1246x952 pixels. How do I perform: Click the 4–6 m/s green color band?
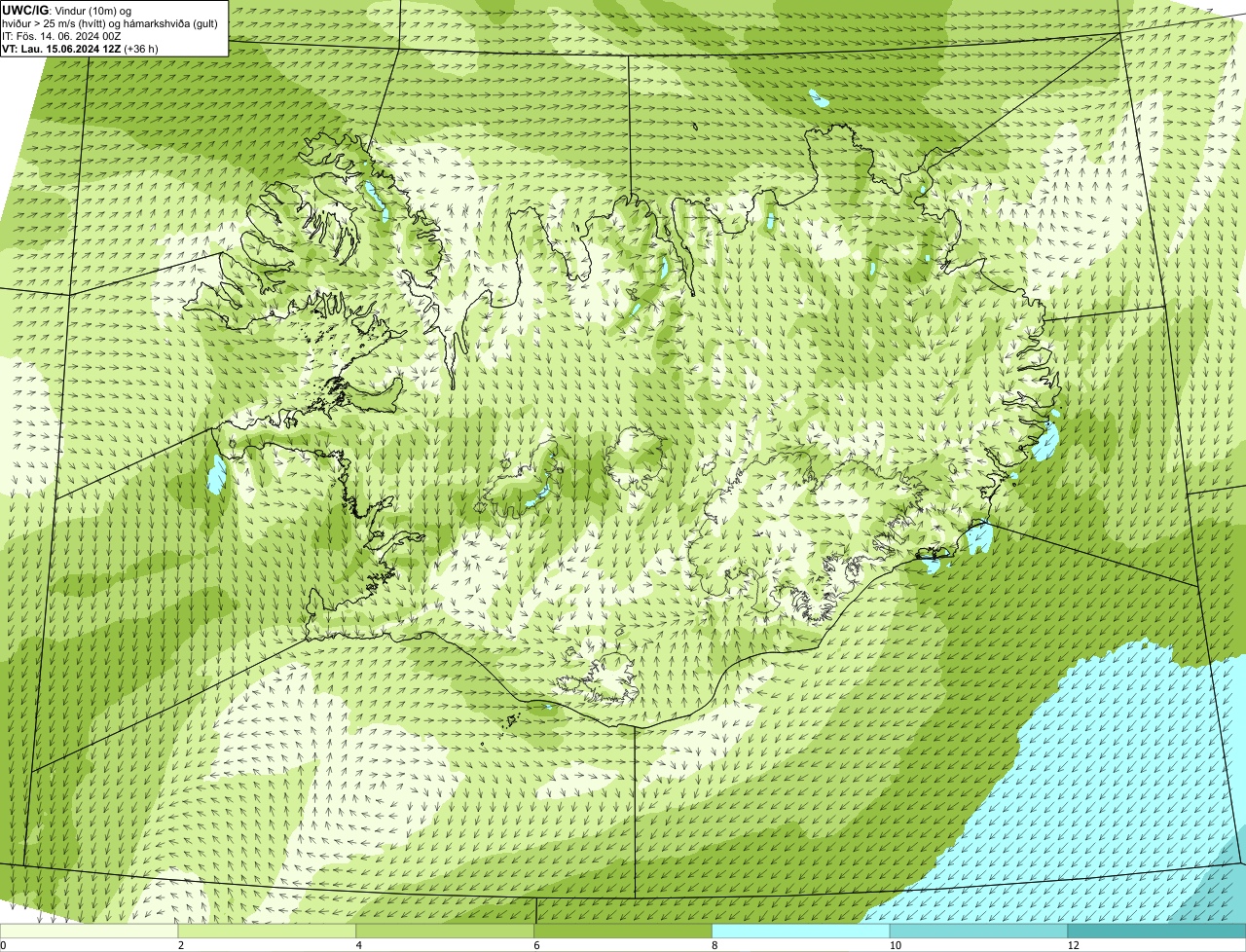click(445, 932)
